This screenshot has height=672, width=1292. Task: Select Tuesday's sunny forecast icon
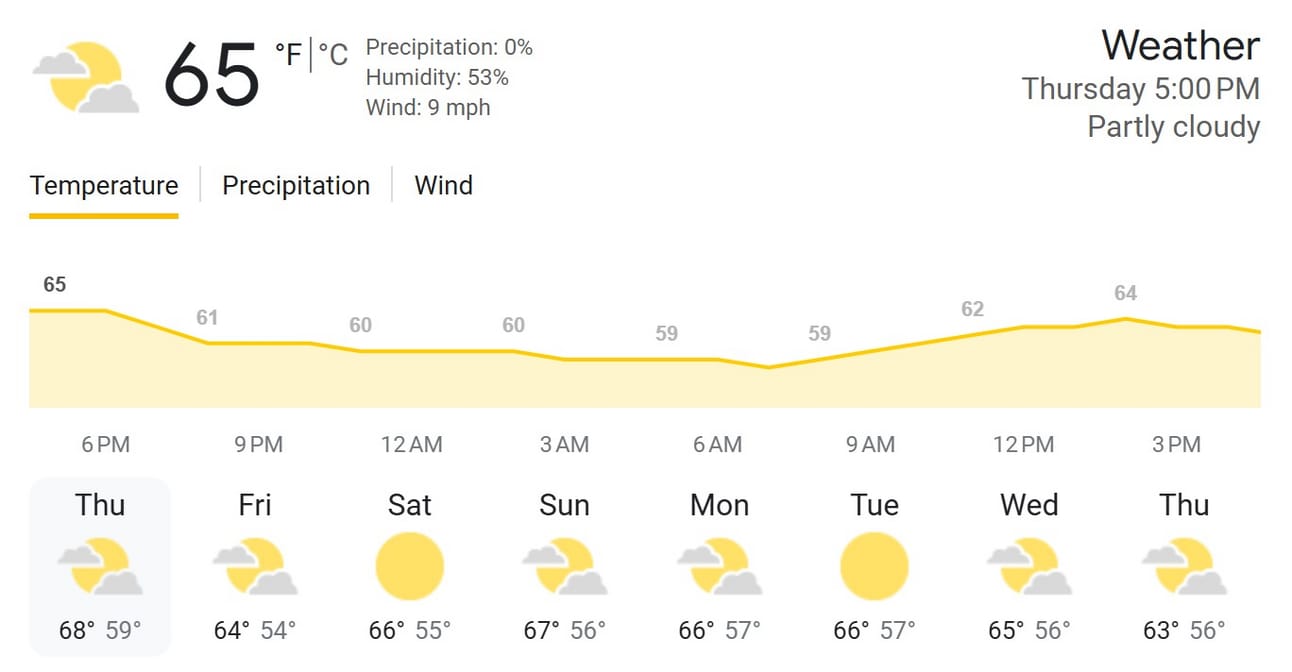874,566
